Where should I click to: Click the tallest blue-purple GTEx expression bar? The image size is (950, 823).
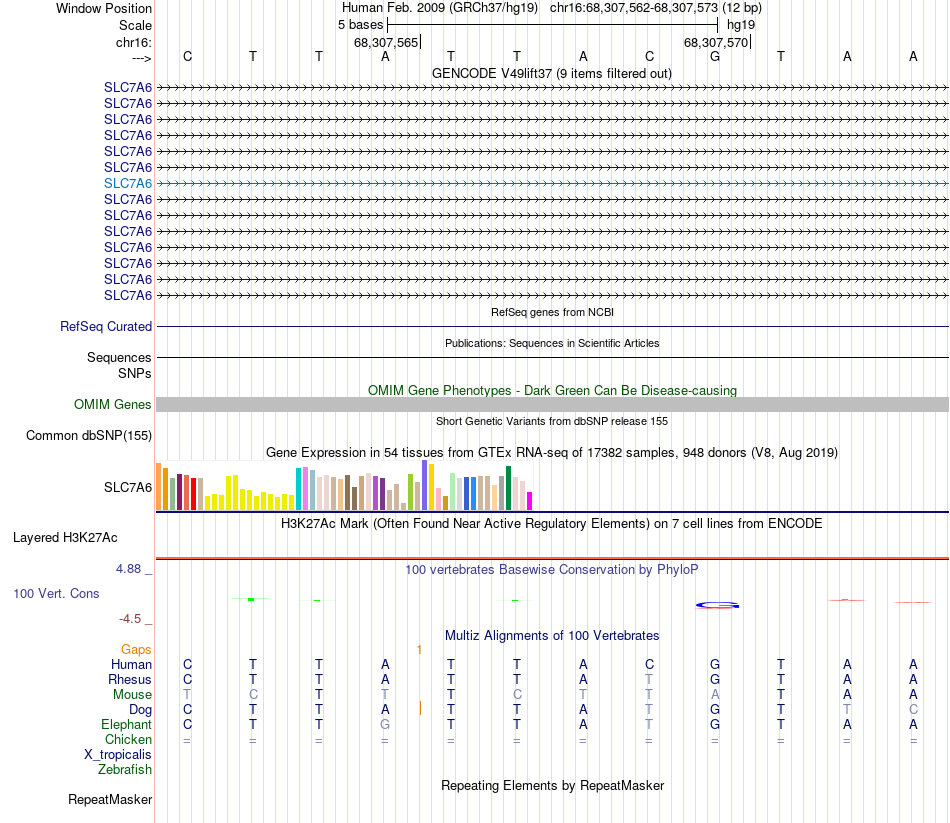click(x=425, y=485)
